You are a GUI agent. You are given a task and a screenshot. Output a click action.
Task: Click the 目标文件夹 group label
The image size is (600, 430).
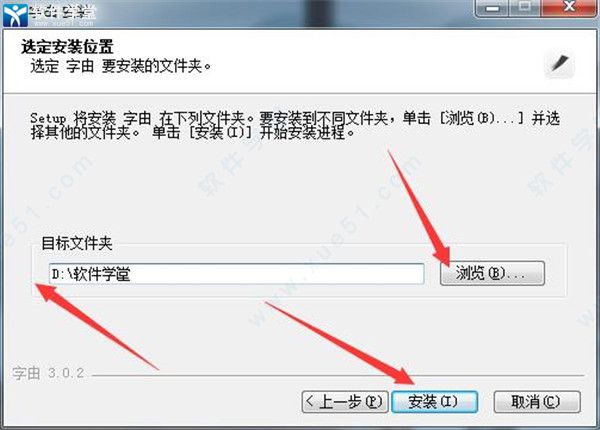[77, 243]
